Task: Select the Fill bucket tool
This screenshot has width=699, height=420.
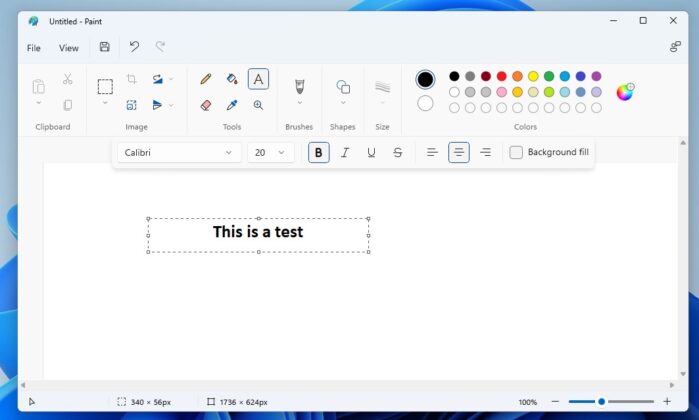Action: coord(232,79)
